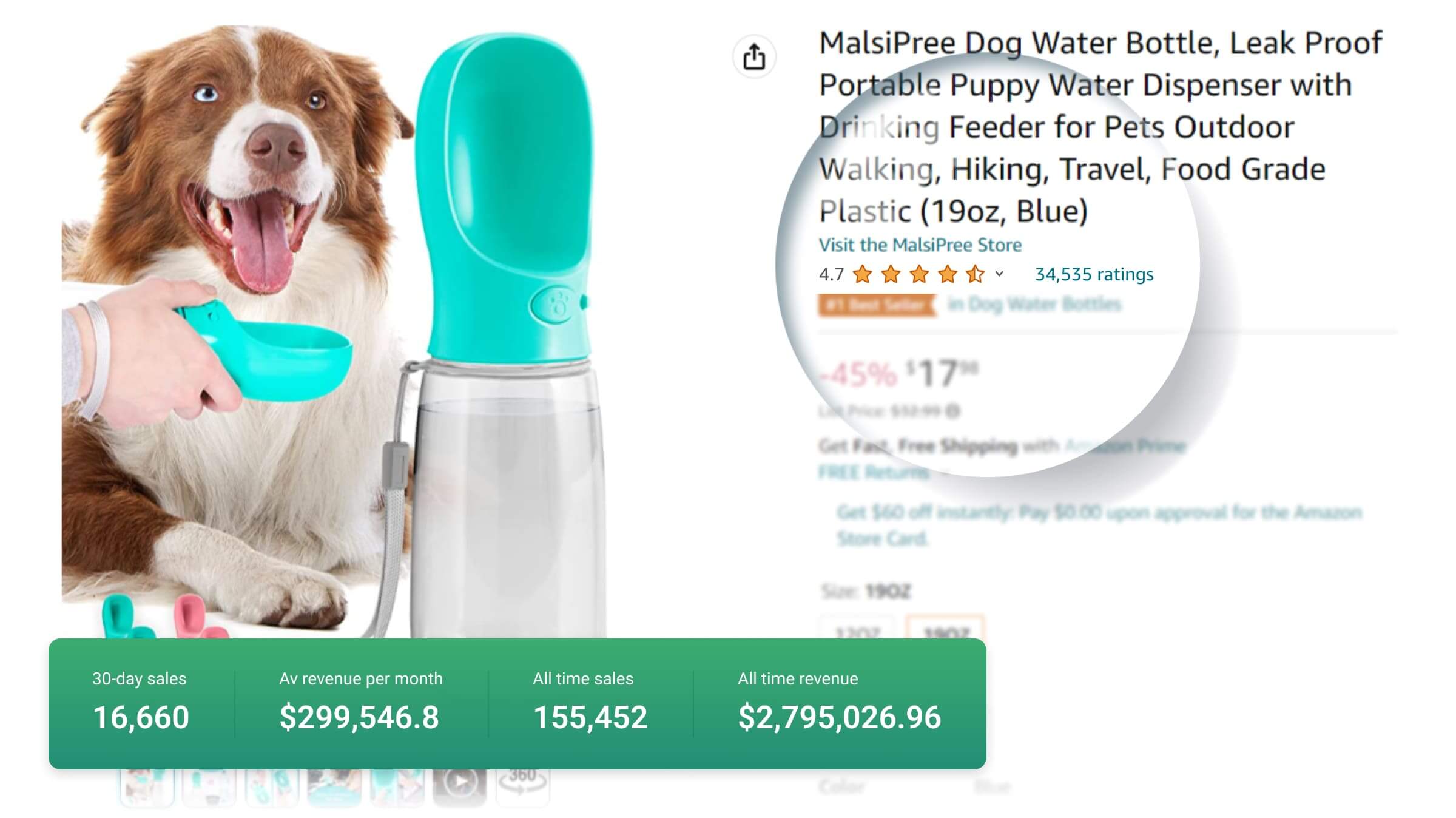Click the 4.7 star rating icons

pyautogui.click(x=918, y=275)
